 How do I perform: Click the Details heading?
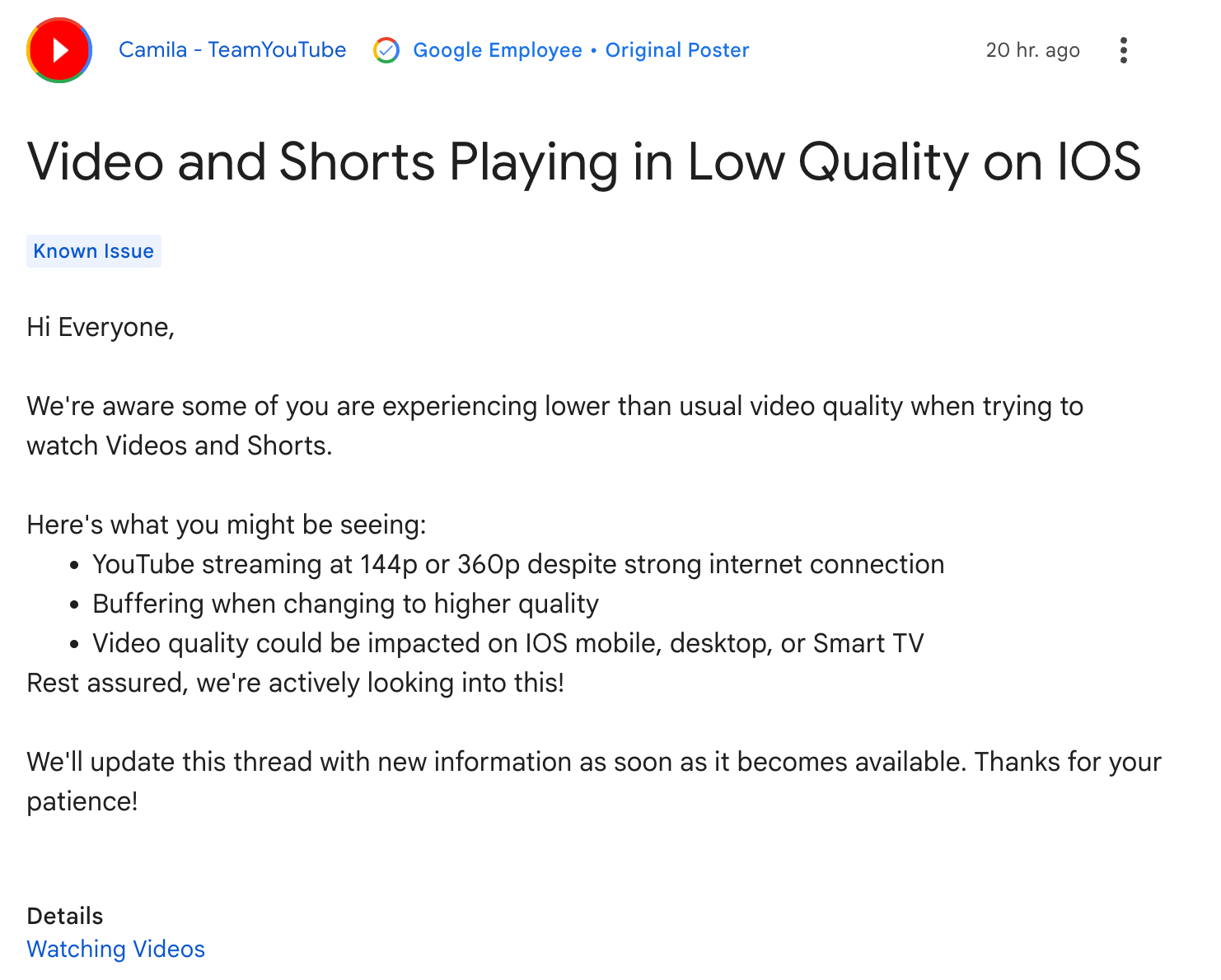tap(65, 916)
